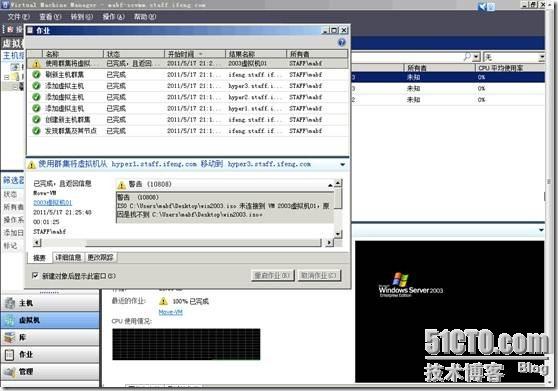Go to the 作业 view in navigation pane
Image resolution: width=558 pixels, height=391 pixels.
click(x=50, y=354)
